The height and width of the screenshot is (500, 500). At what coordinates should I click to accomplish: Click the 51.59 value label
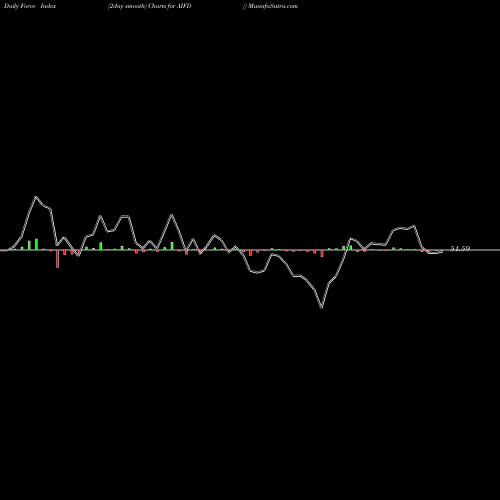(x=460, y=249)
